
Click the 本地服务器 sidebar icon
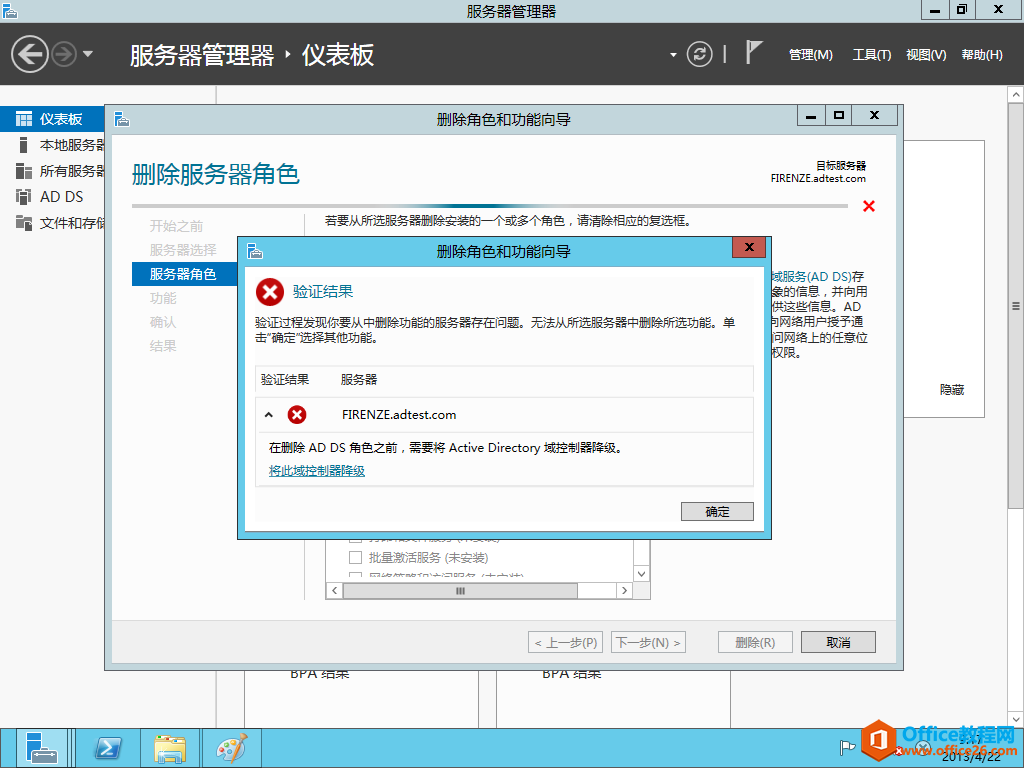coord(24,145)
